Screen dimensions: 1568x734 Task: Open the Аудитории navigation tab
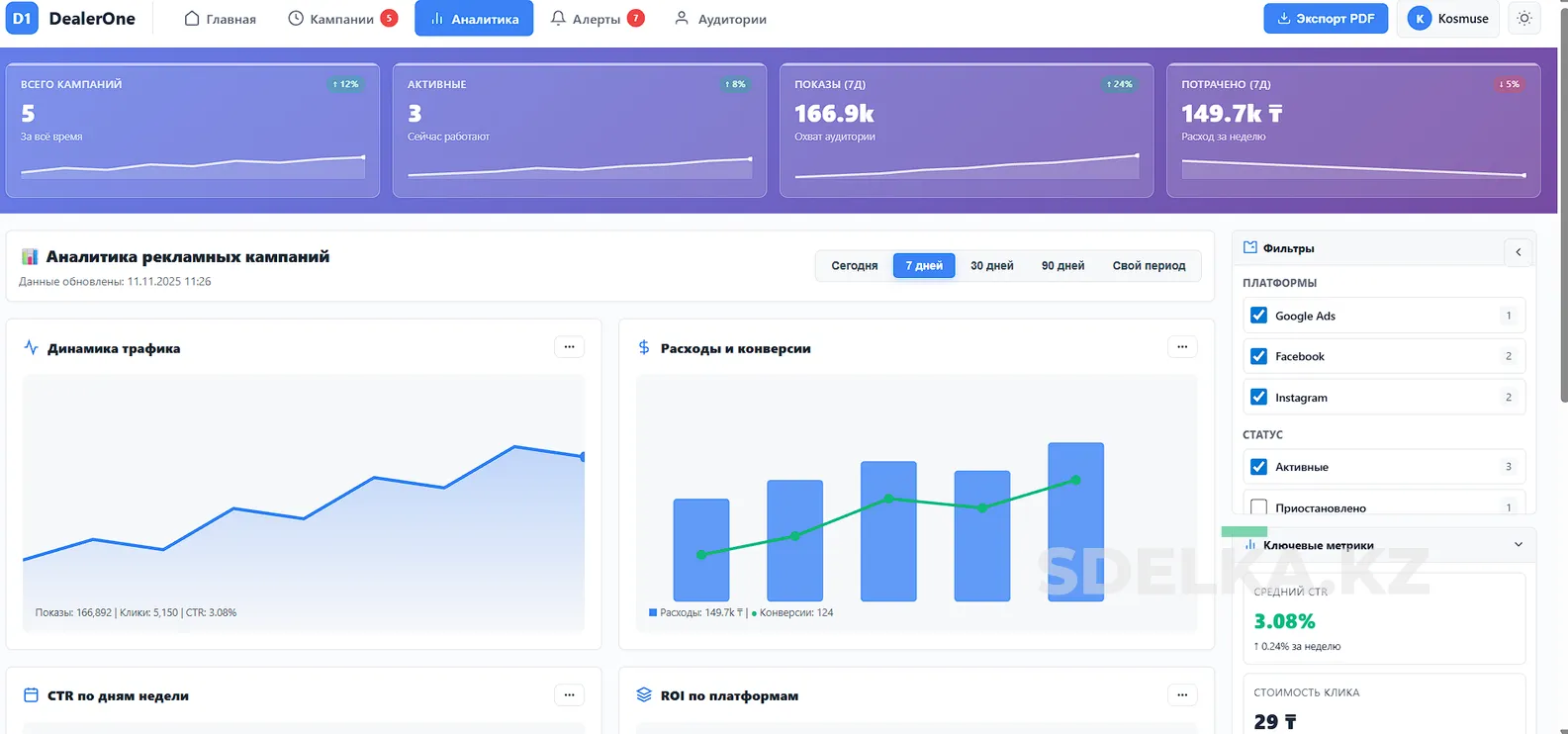point(720,19)
